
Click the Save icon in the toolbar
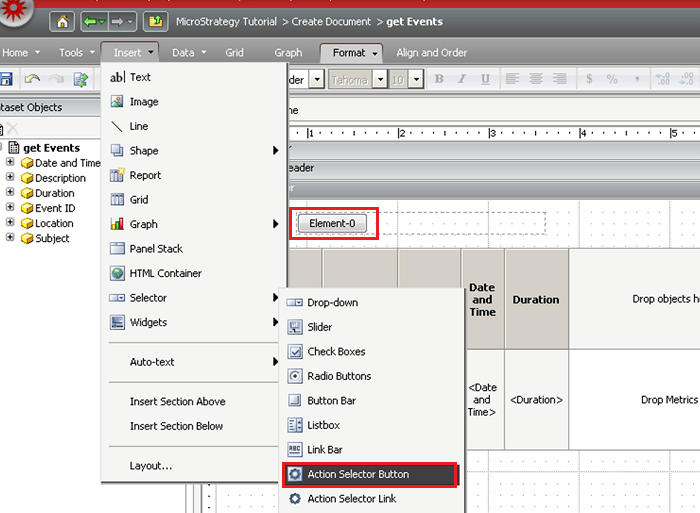(x=6, y=79)
